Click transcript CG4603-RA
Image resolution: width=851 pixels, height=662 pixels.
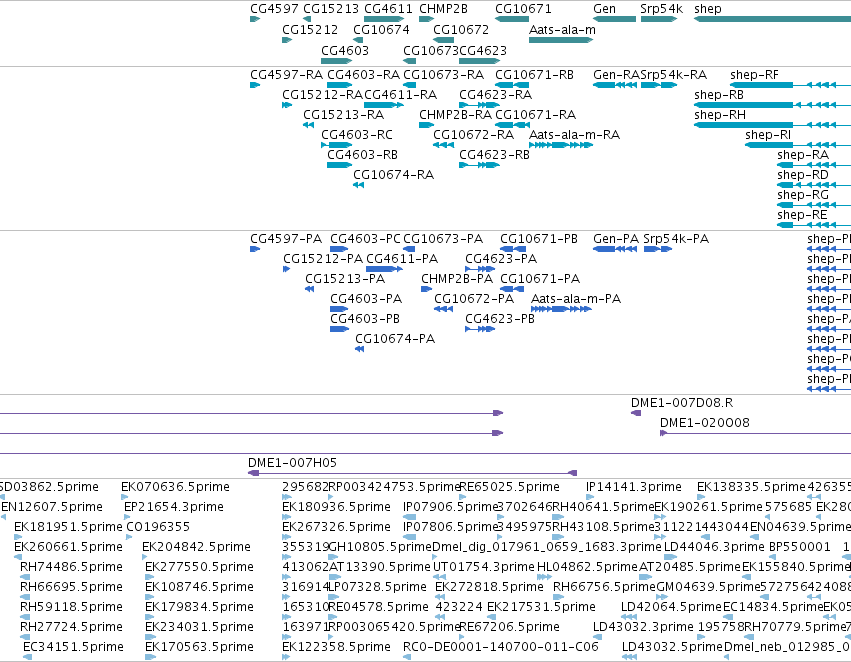pyautogui.click(x=339, y=85)
